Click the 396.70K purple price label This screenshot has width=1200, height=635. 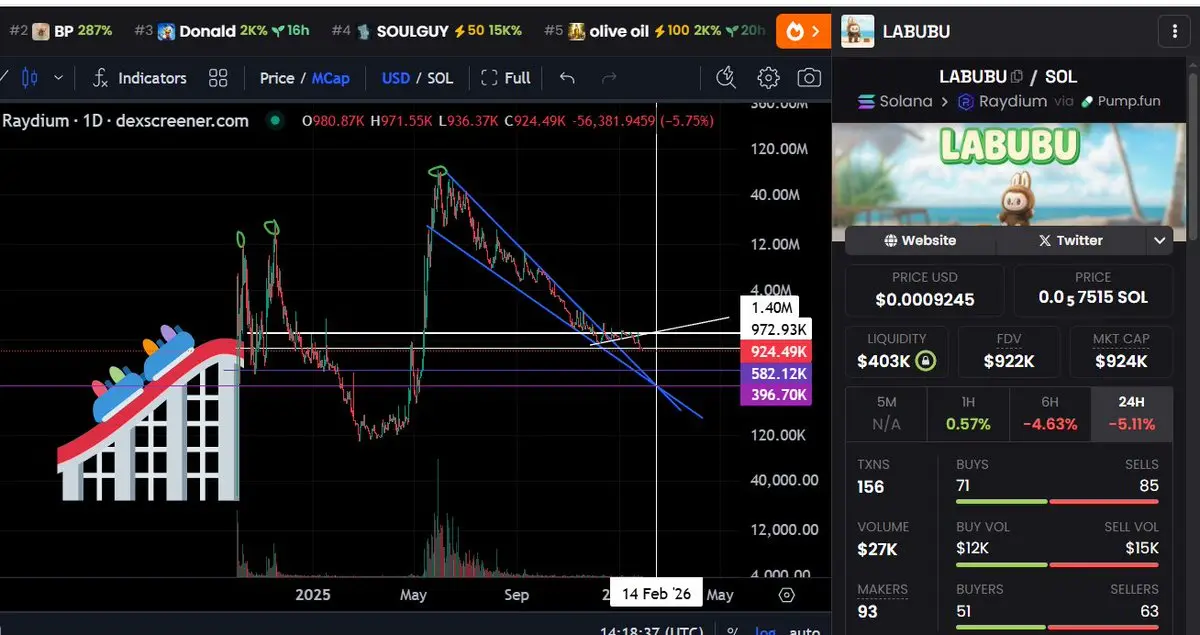(x=776, y=395)
